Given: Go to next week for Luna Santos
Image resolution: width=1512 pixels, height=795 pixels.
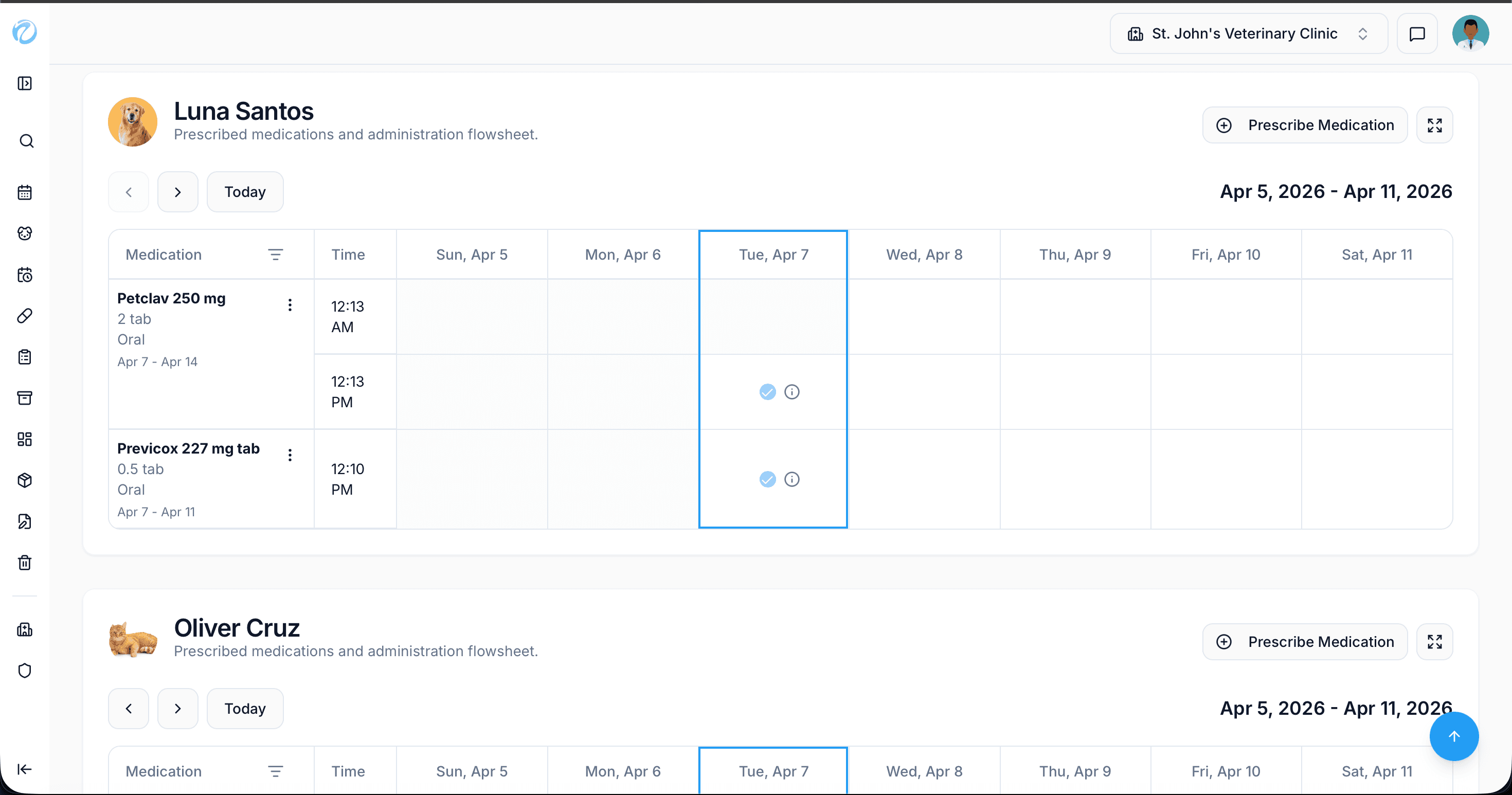Looking at the screenshot, I should click(178, 192).
